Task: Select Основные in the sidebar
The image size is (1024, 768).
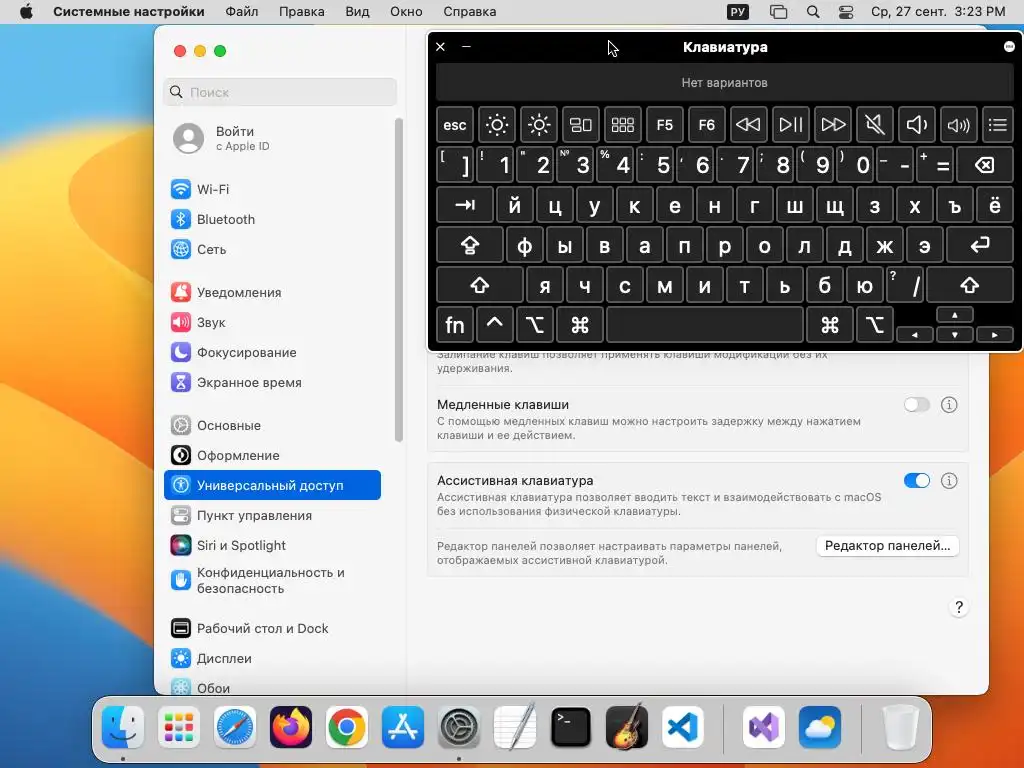Action: pyautogui.click(x=272, y=426)
